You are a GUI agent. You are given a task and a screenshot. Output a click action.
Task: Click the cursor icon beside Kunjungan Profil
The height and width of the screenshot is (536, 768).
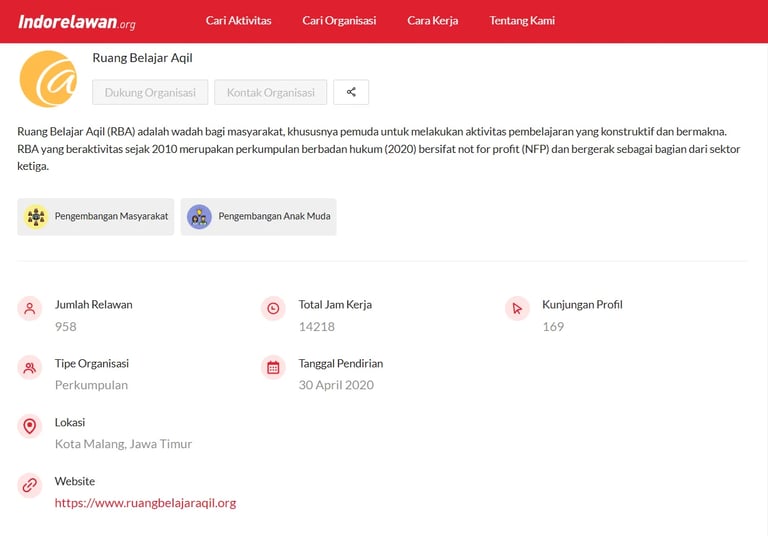(x=517, y=308)
